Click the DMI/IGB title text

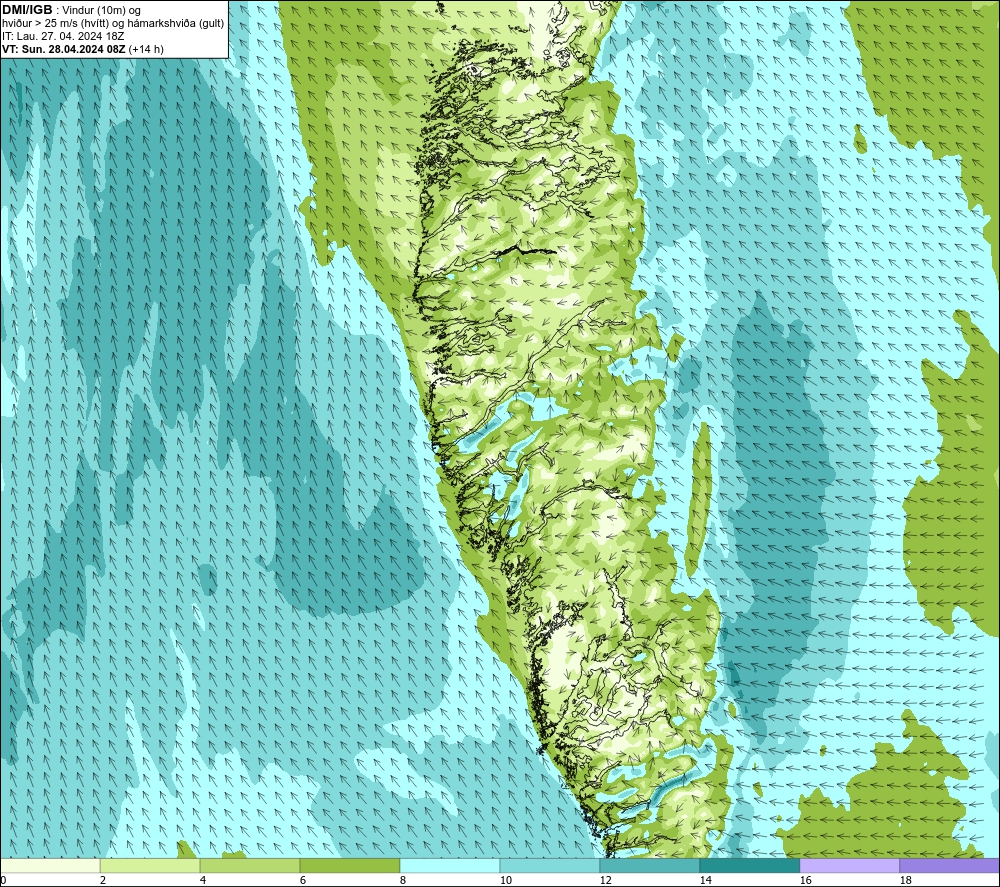tap(27, 10)
